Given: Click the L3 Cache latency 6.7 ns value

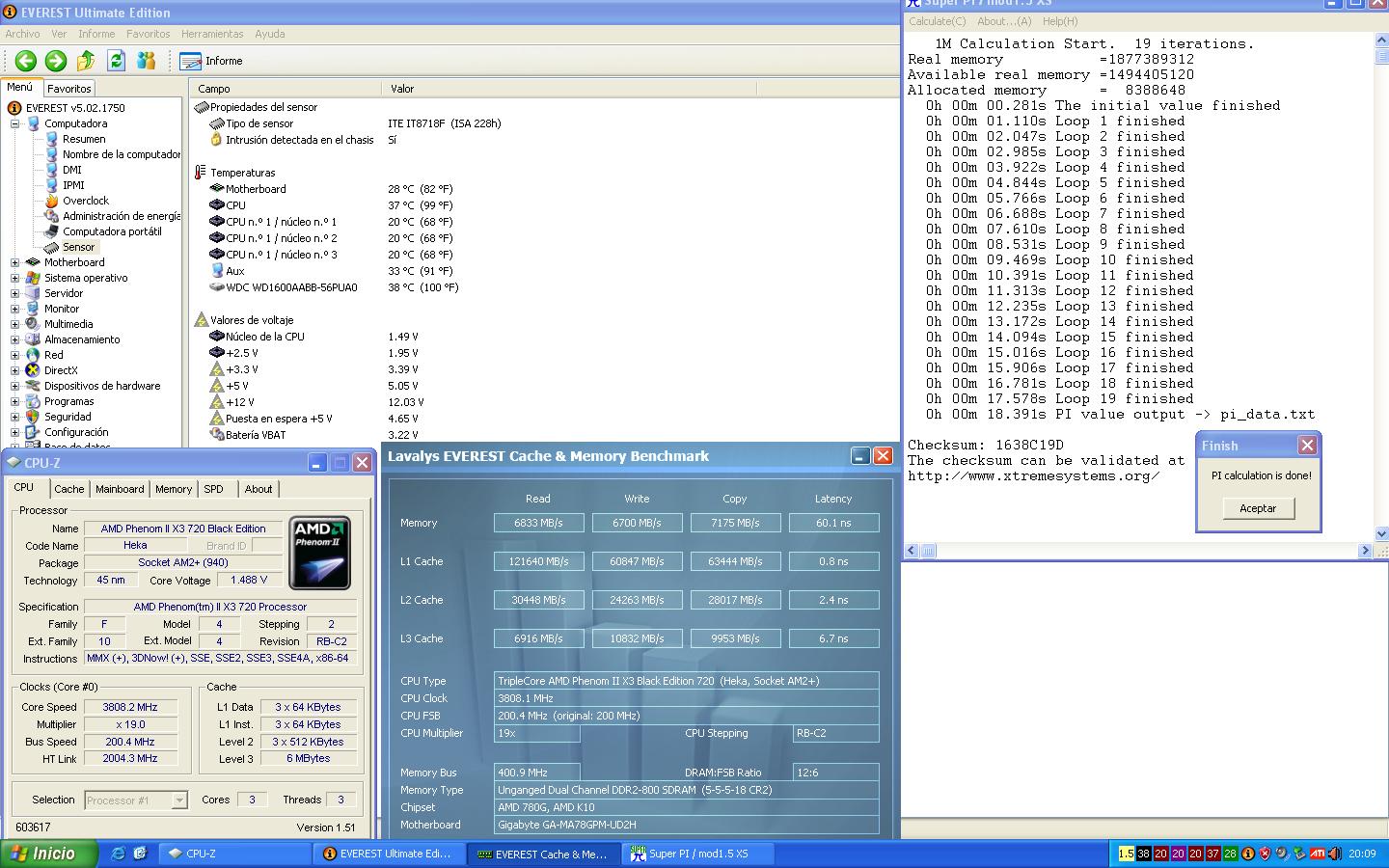Looking at the screenshot, I should coord(833,638).
